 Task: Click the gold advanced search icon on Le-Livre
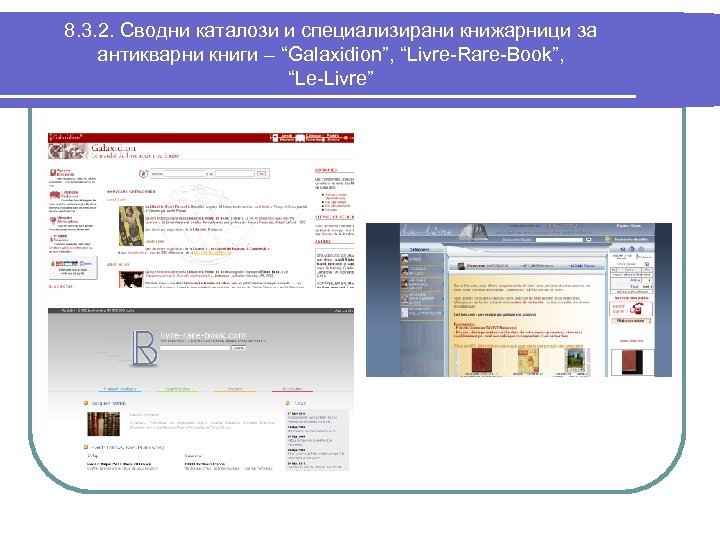(608, 239)
